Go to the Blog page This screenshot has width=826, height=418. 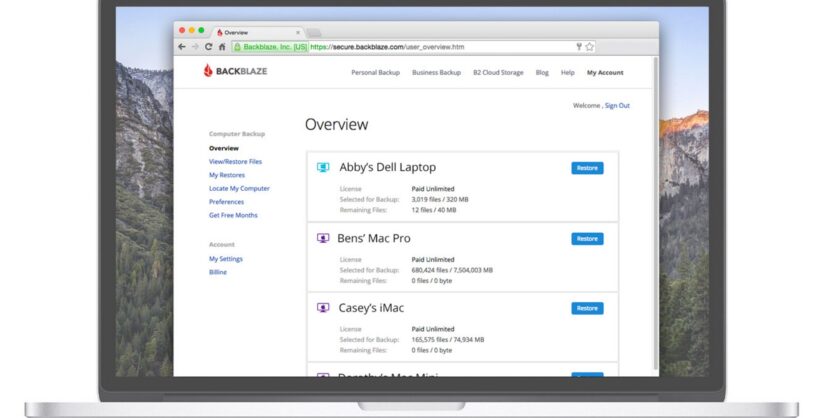[542, 73]
